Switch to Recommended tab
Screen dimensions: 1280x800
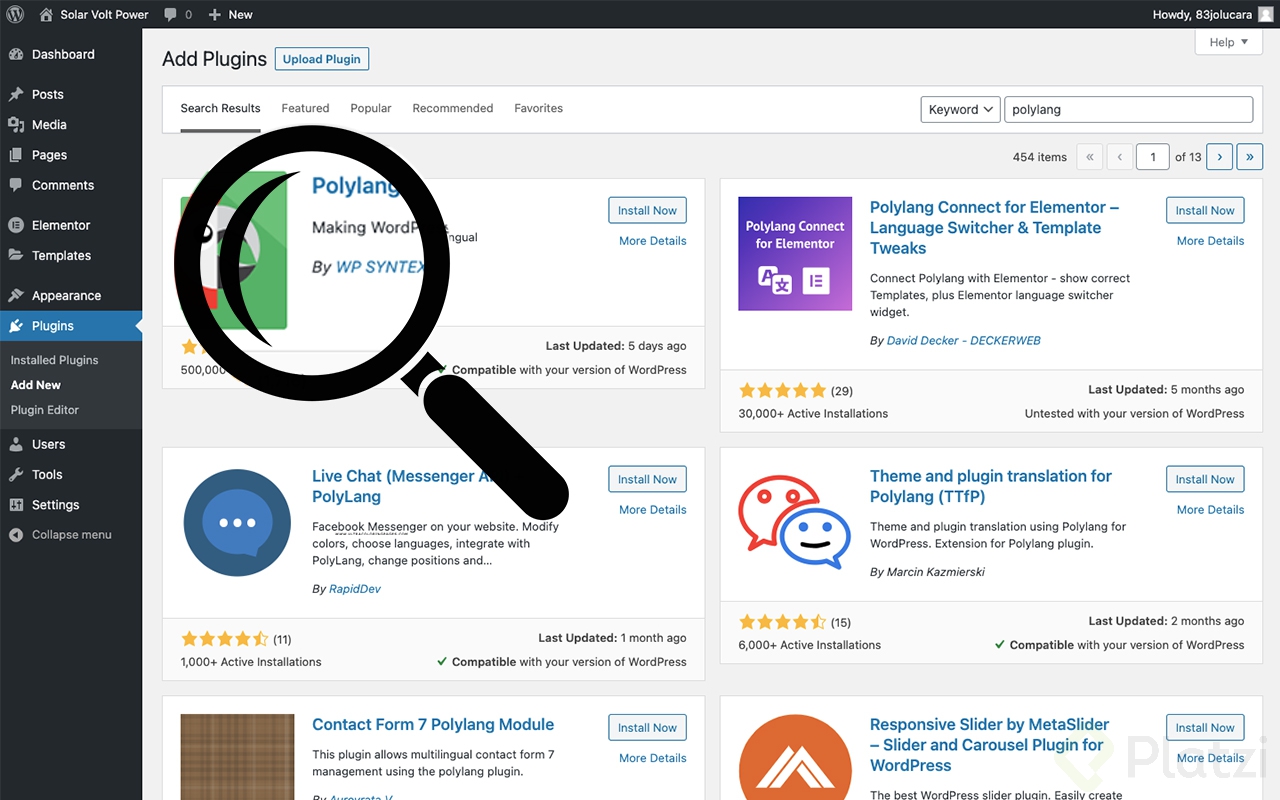453,108
